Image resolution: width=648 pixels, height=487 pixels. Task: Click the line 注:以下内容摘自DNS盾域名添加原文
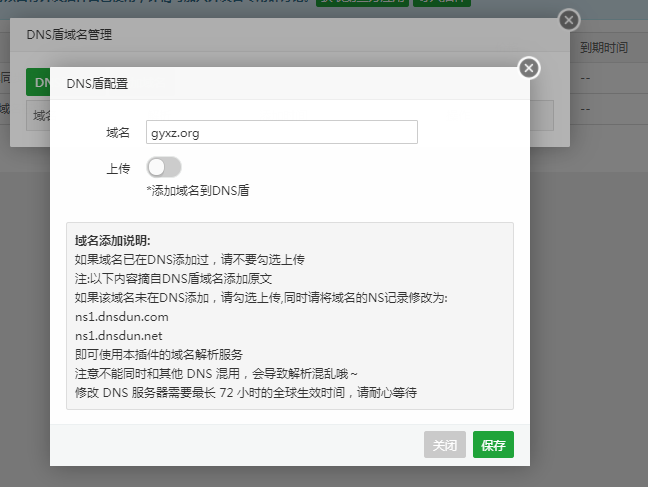(x=173, y=279)
